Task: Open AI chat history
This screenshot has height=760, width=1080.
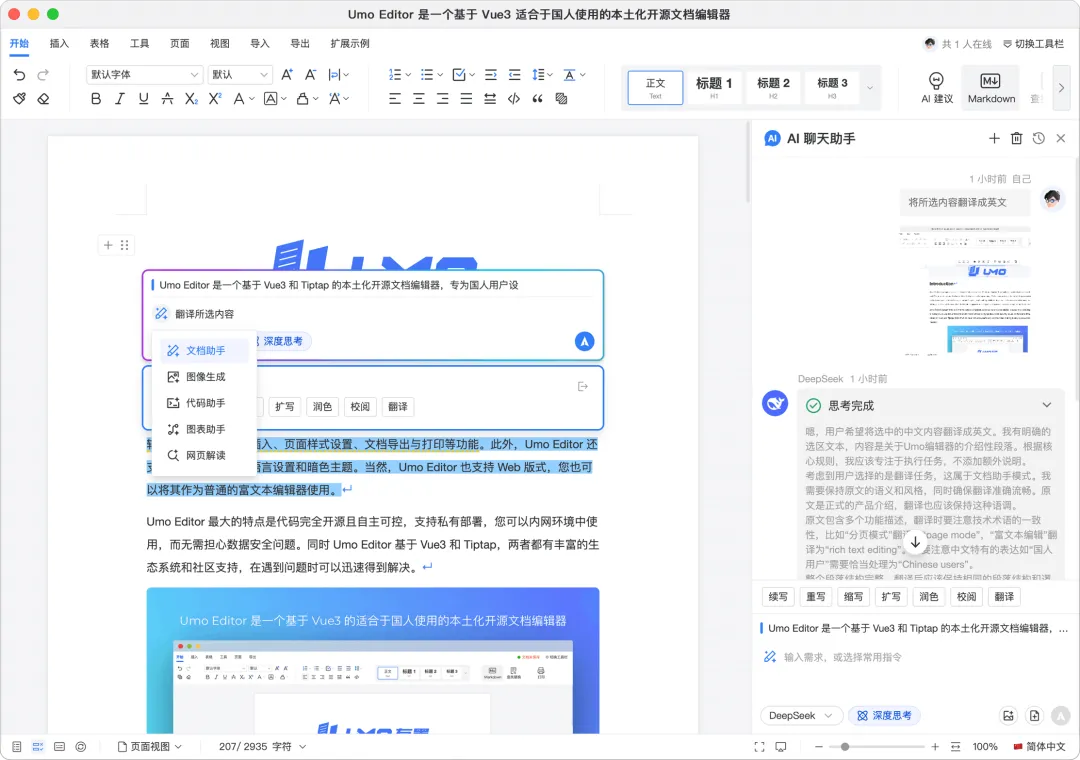Action: point(1039,138)
